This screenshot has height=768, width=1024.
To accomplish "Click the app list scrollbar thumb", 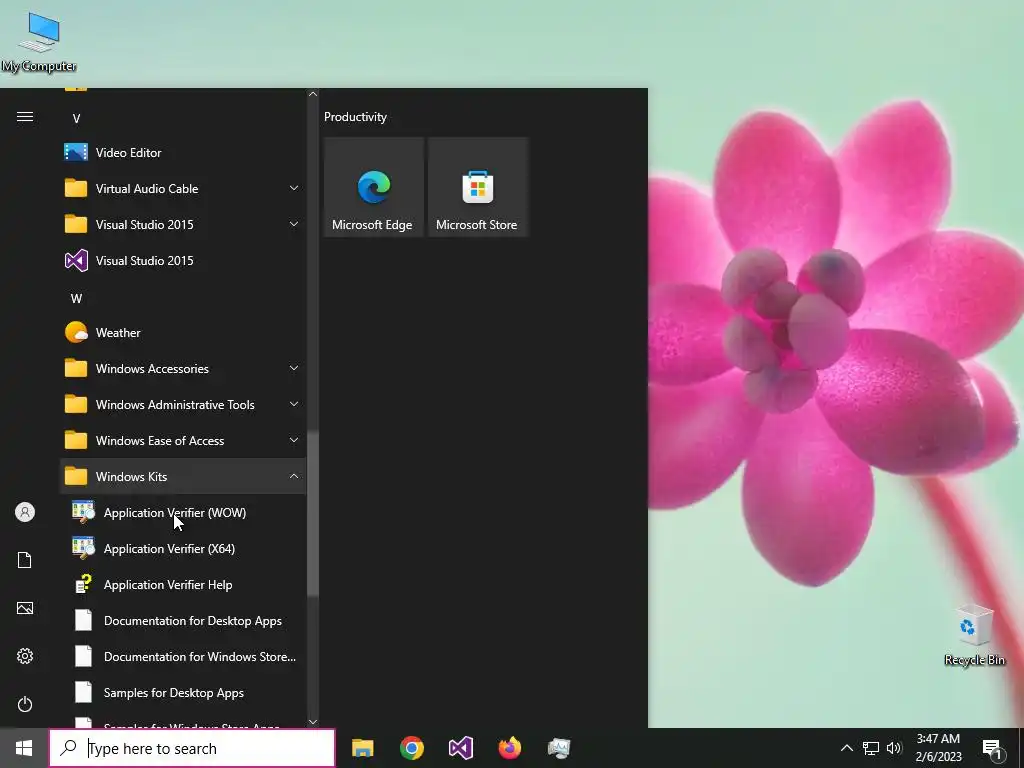I will point(313,513).
